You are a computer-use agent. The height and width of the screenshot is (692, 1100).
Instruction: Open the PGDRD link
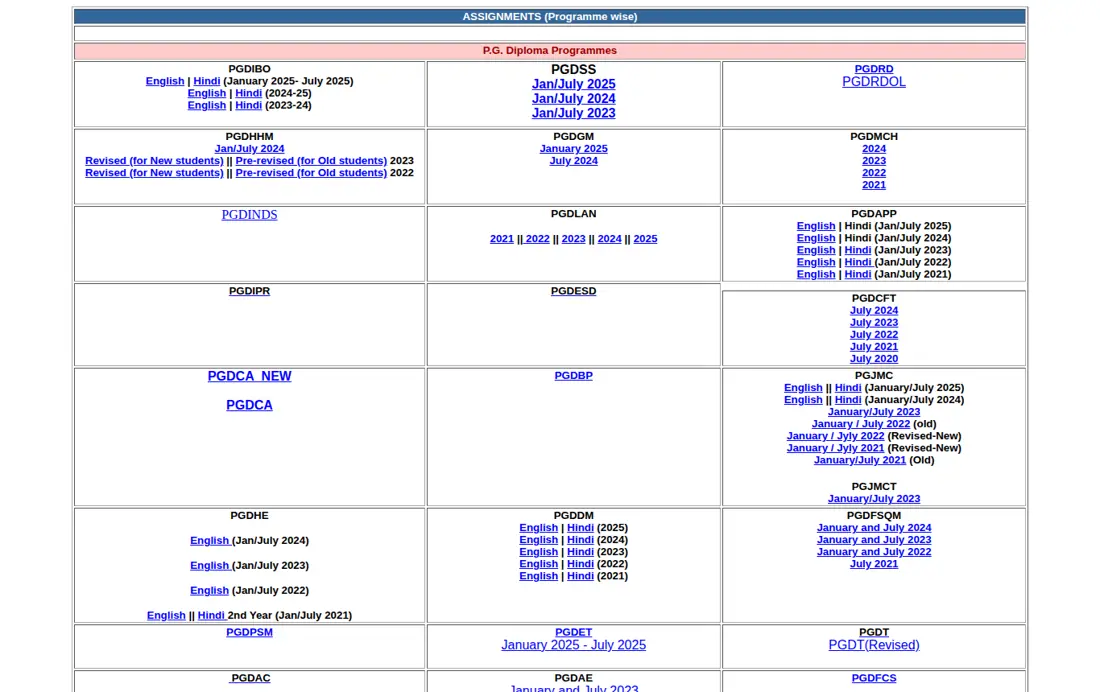tap(873, 69)
